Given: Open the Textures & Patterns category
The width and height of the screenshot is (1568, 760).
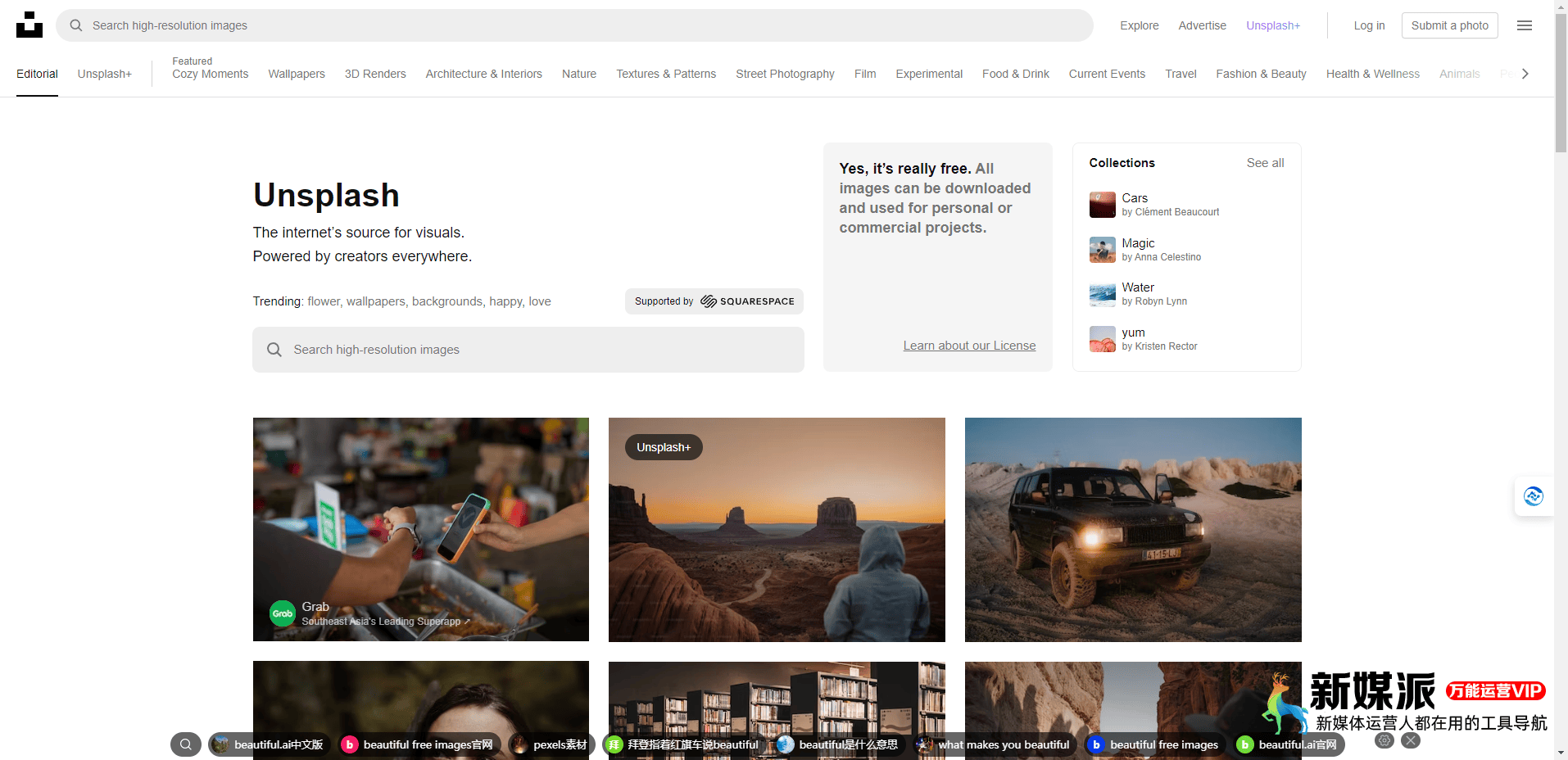Looking at the screenshot, I should (x=665, y=74).
